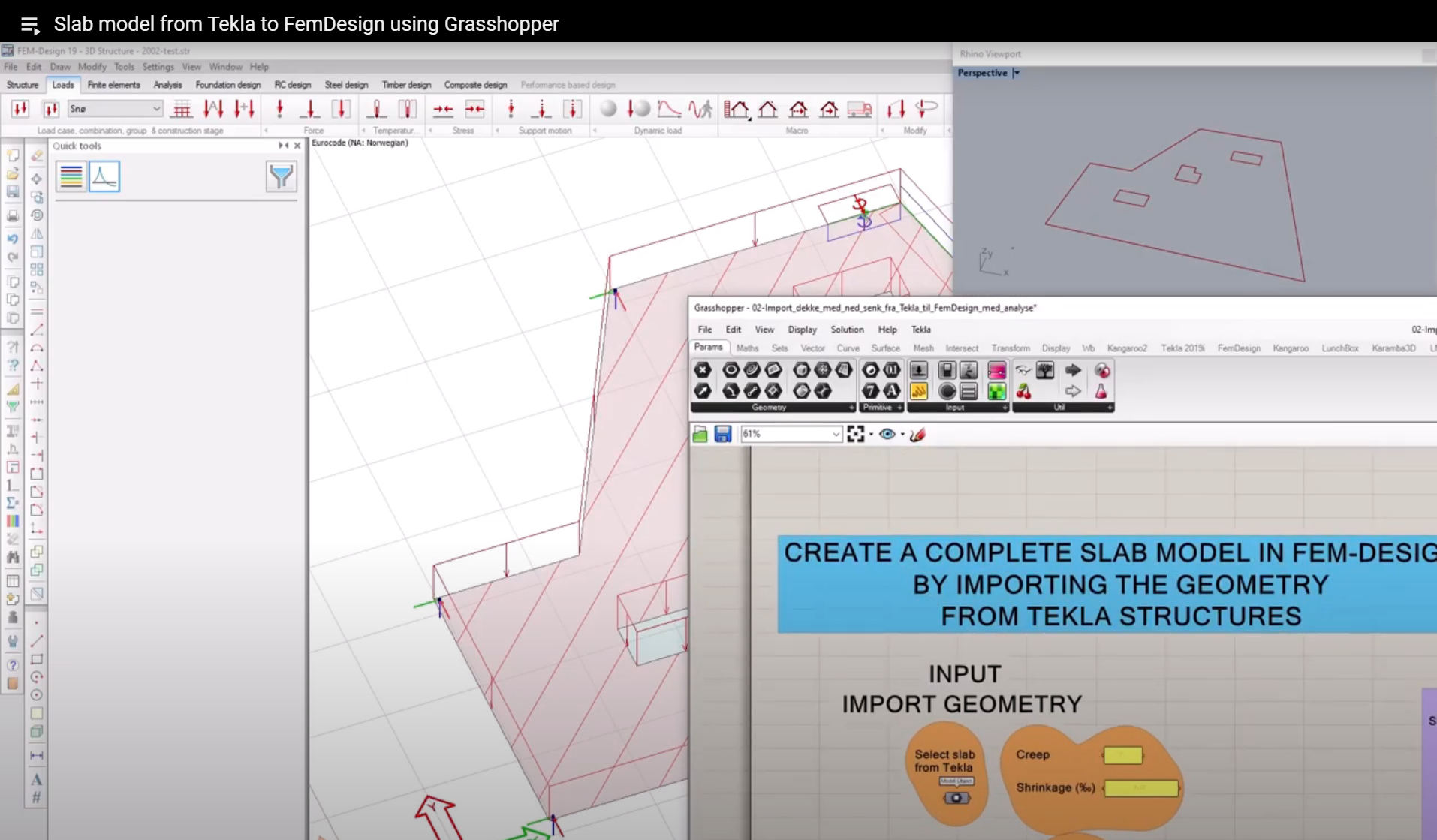This screenshot has height=840, width=1437.
Task: Select the line temperature load icon
Action: (x=376, y=109)
